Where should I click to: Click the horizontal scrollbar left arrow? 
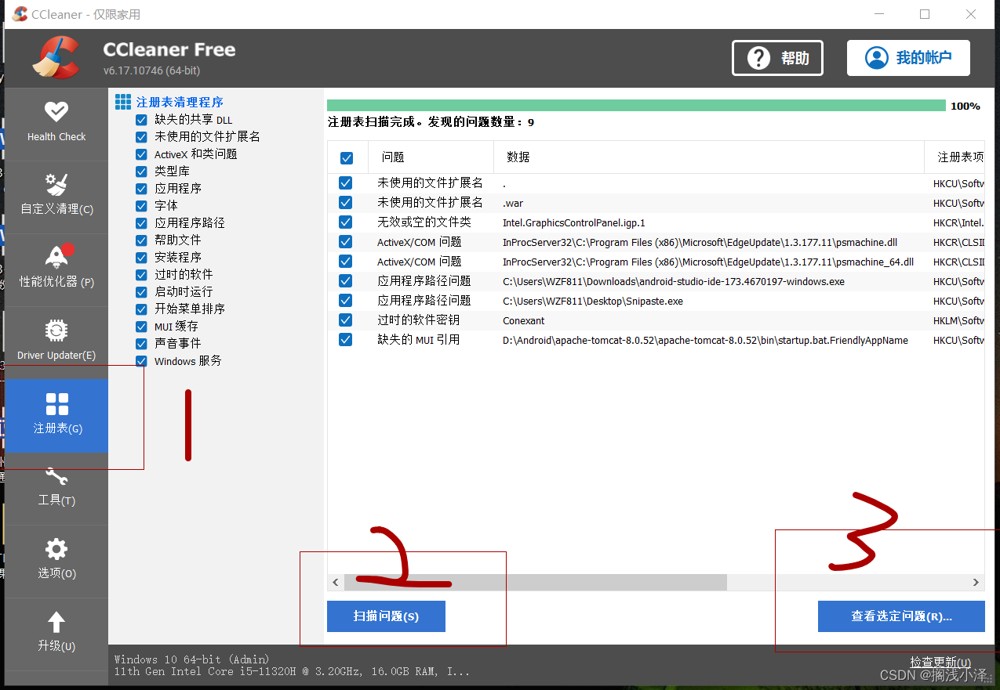click(x=335, y=582)
